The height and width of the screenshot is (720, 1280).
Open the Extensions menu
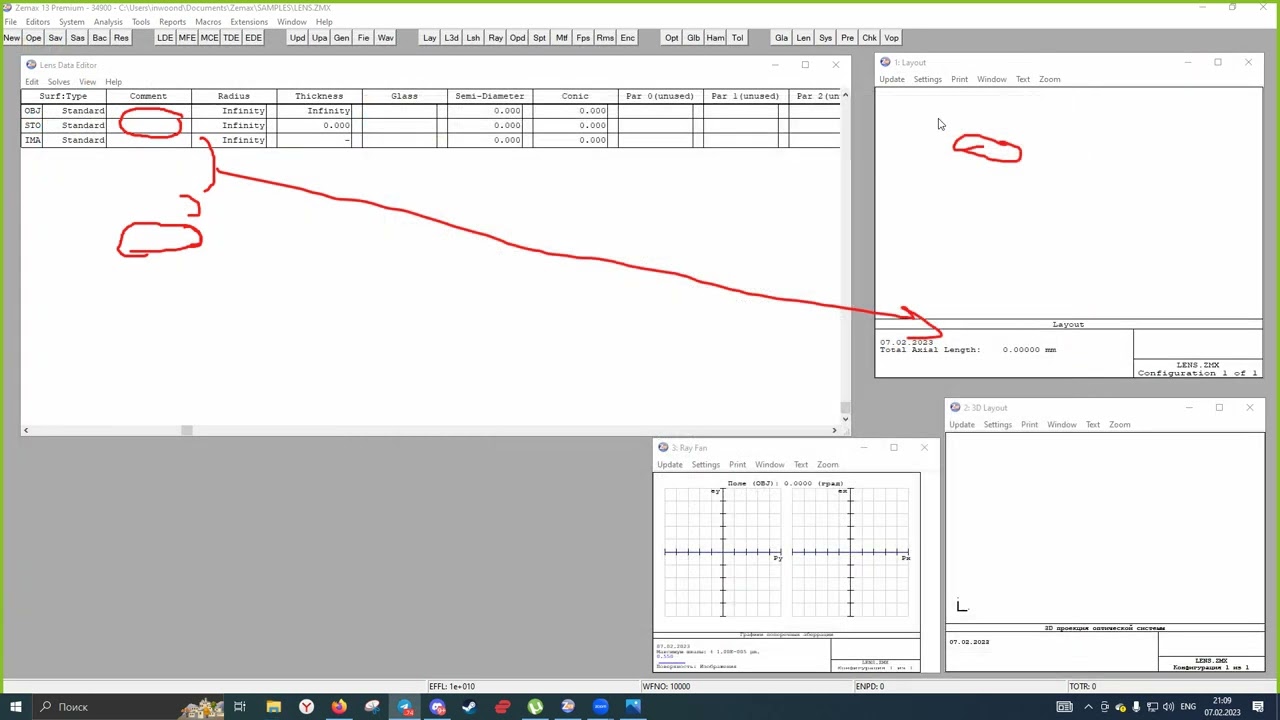[x=249, y=22]
